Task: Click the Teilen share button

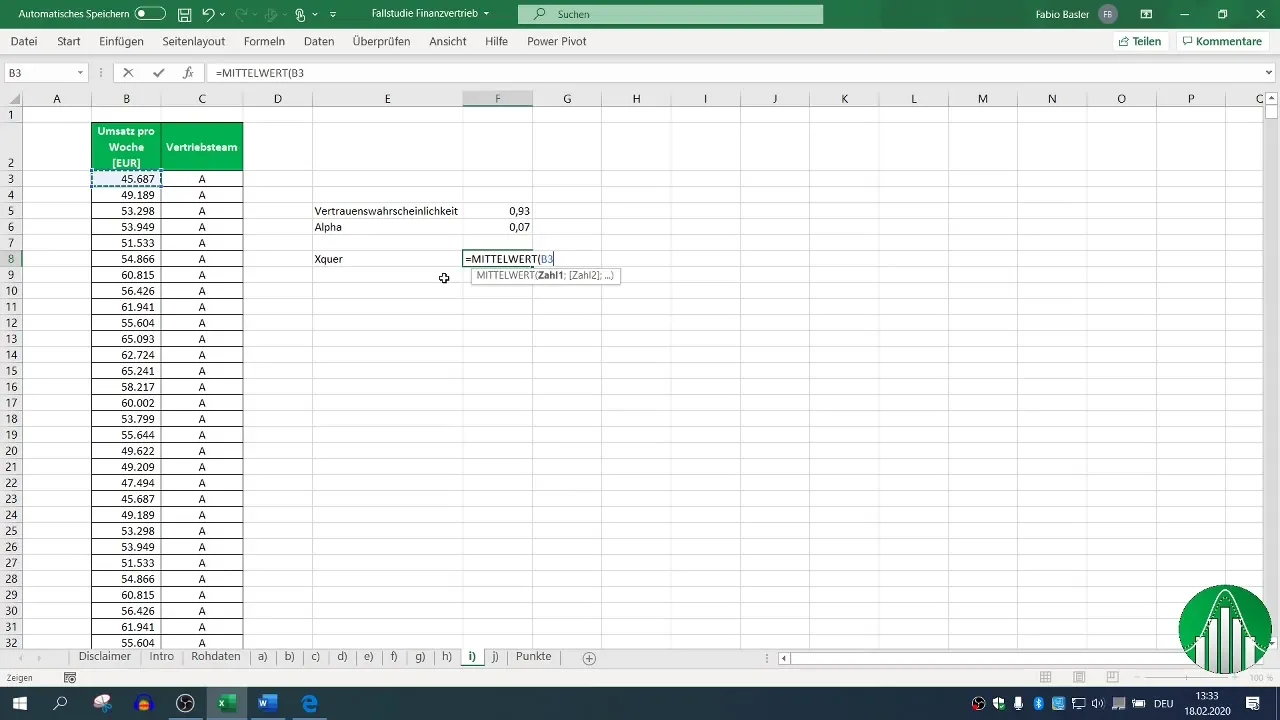Action: (x=1140, y=41)
